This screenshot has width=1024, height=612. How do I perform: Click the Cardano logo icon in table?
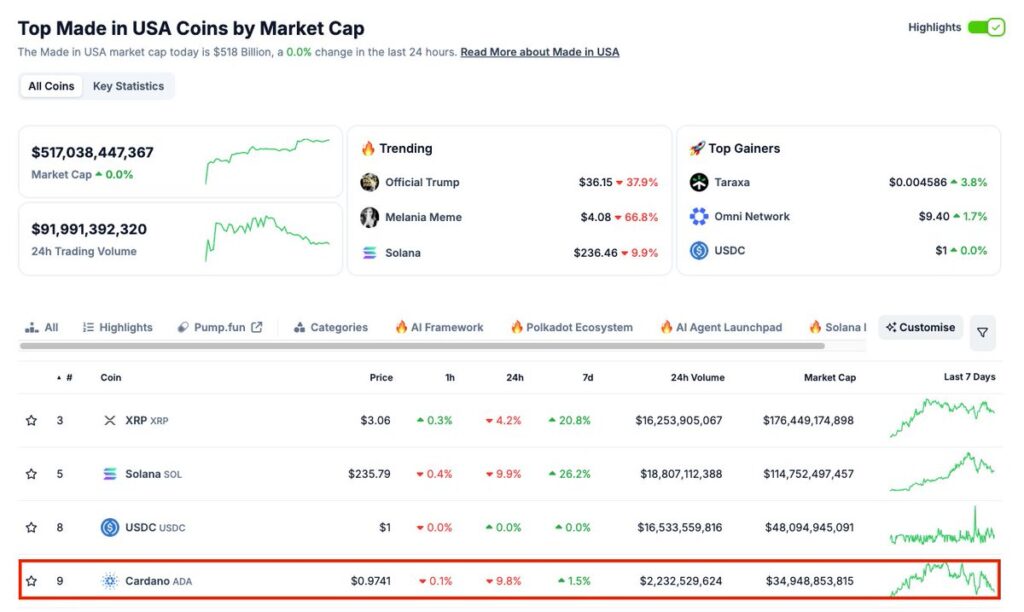click(x=110, y=580)
